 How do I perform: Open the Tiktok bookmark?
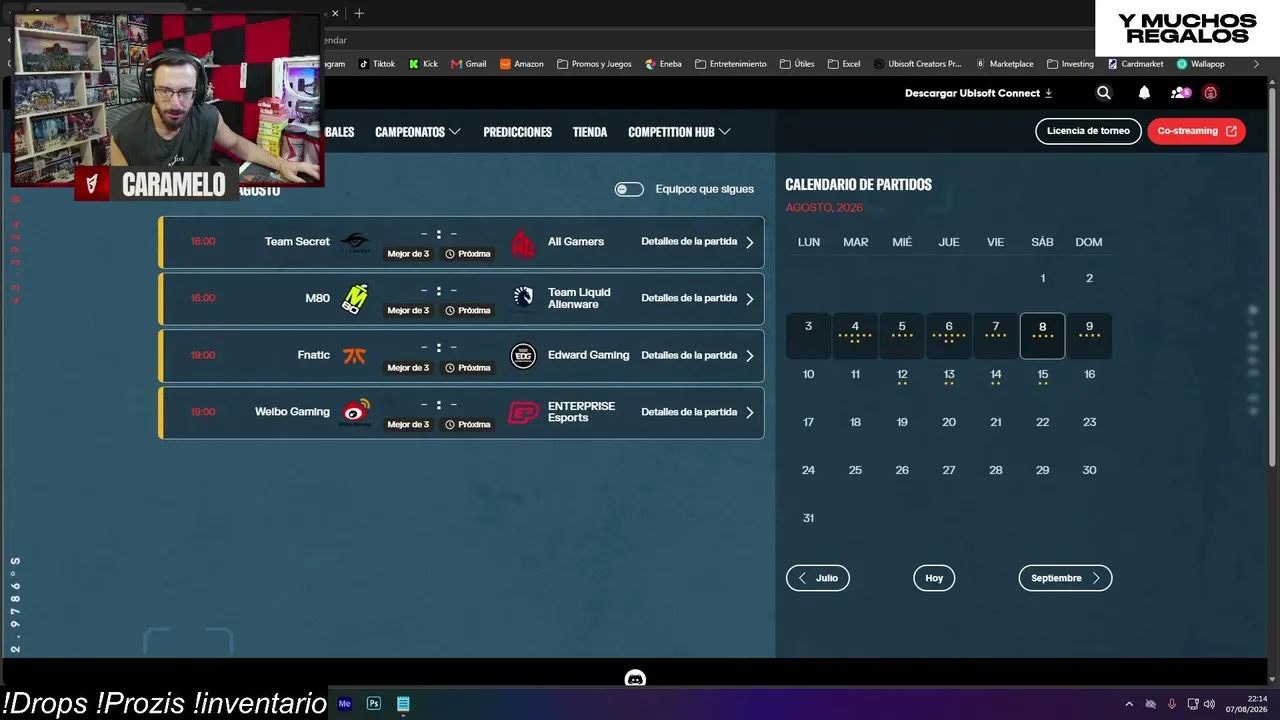click(377, 64)
